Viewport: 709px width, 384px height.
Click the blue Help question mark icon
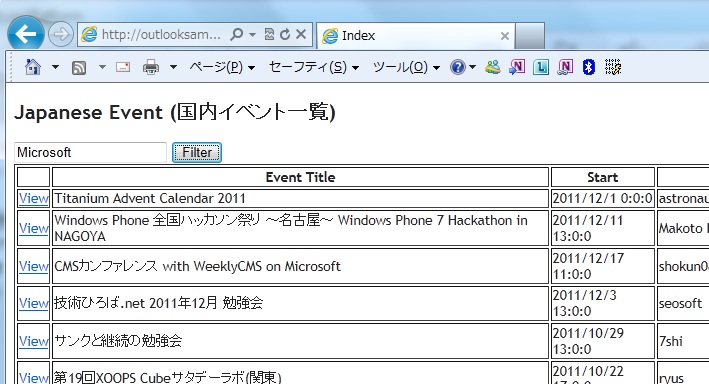458,67
